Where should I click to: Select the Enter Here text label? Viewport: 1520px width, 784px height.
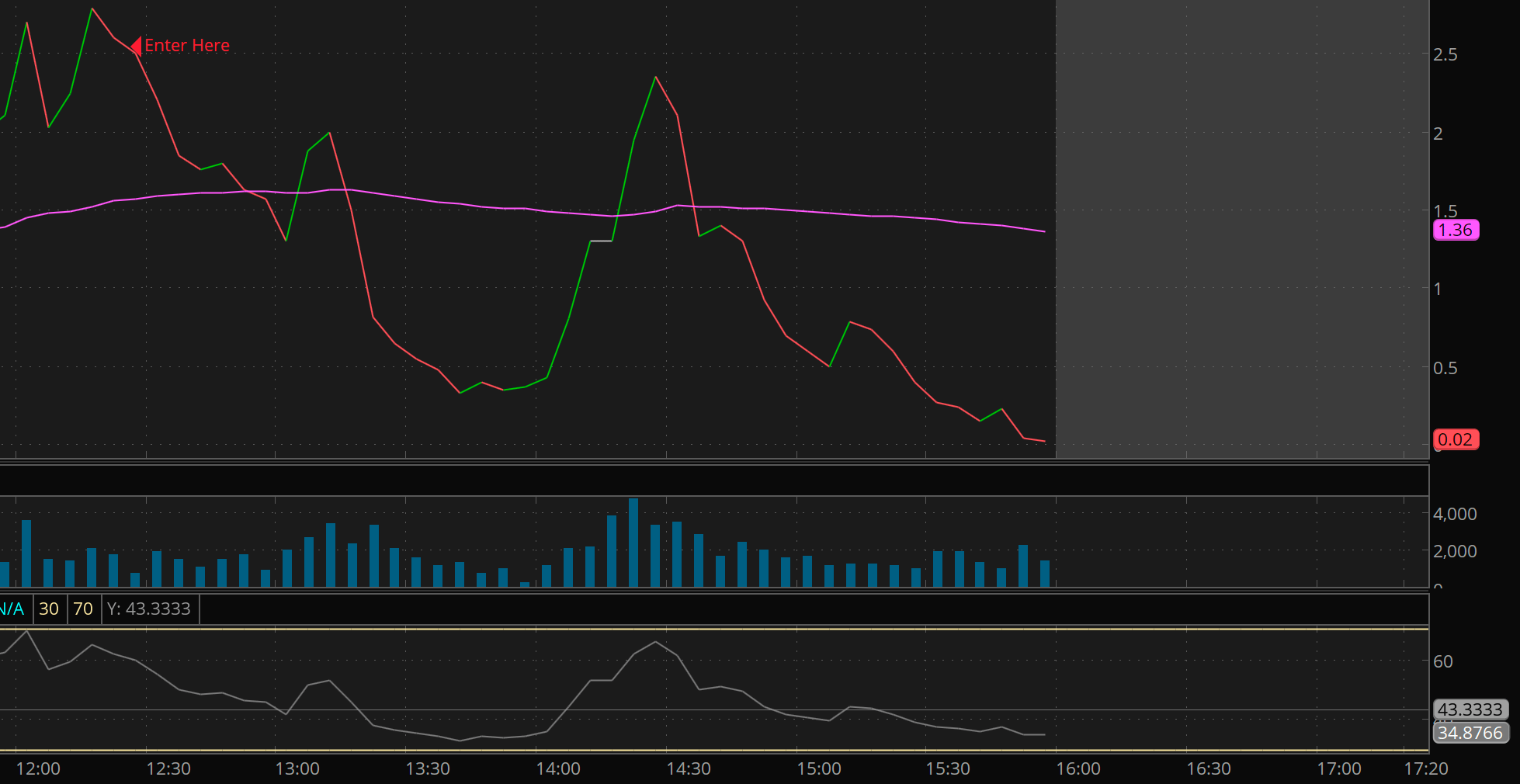click(x=187, y=46)
